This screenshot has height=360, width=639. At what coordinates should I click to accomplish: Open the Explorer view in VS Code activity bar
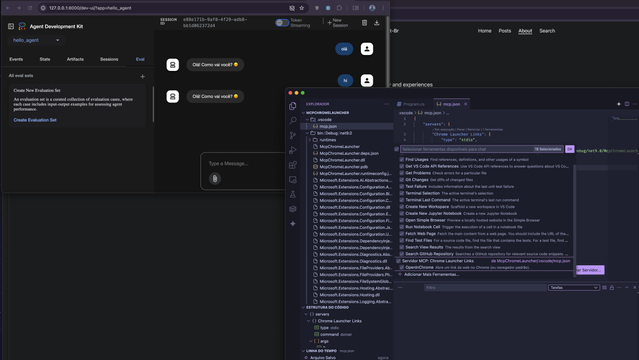click(x=293, y=106)
